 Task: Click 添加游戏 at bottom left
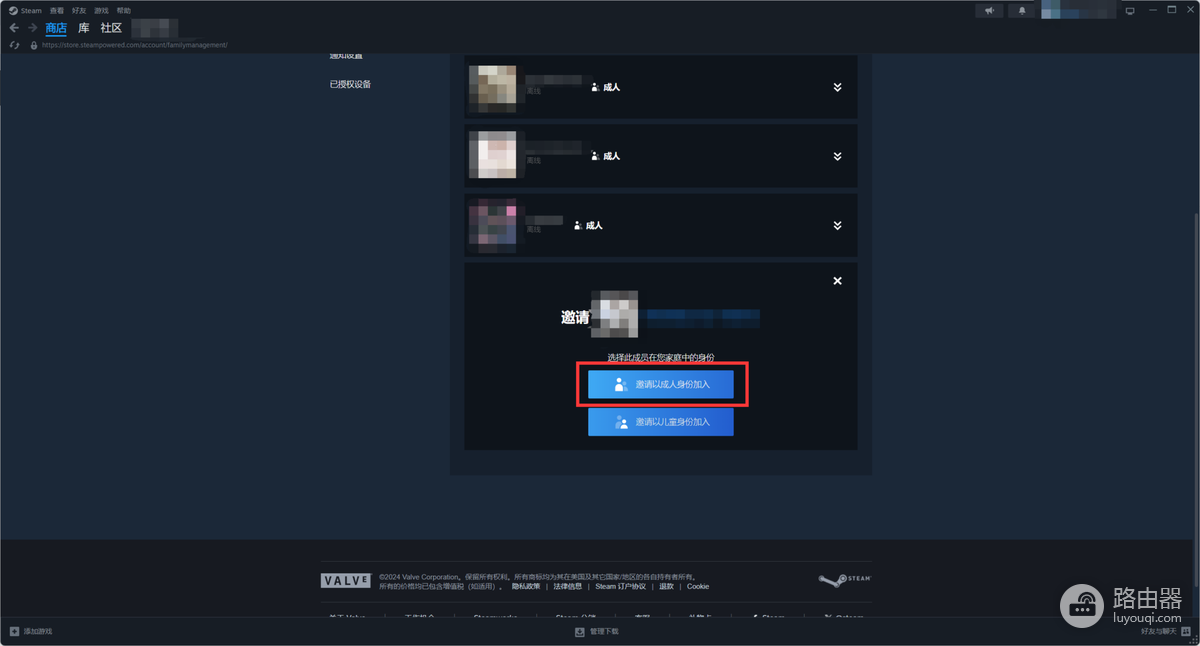tap(31, 632)
